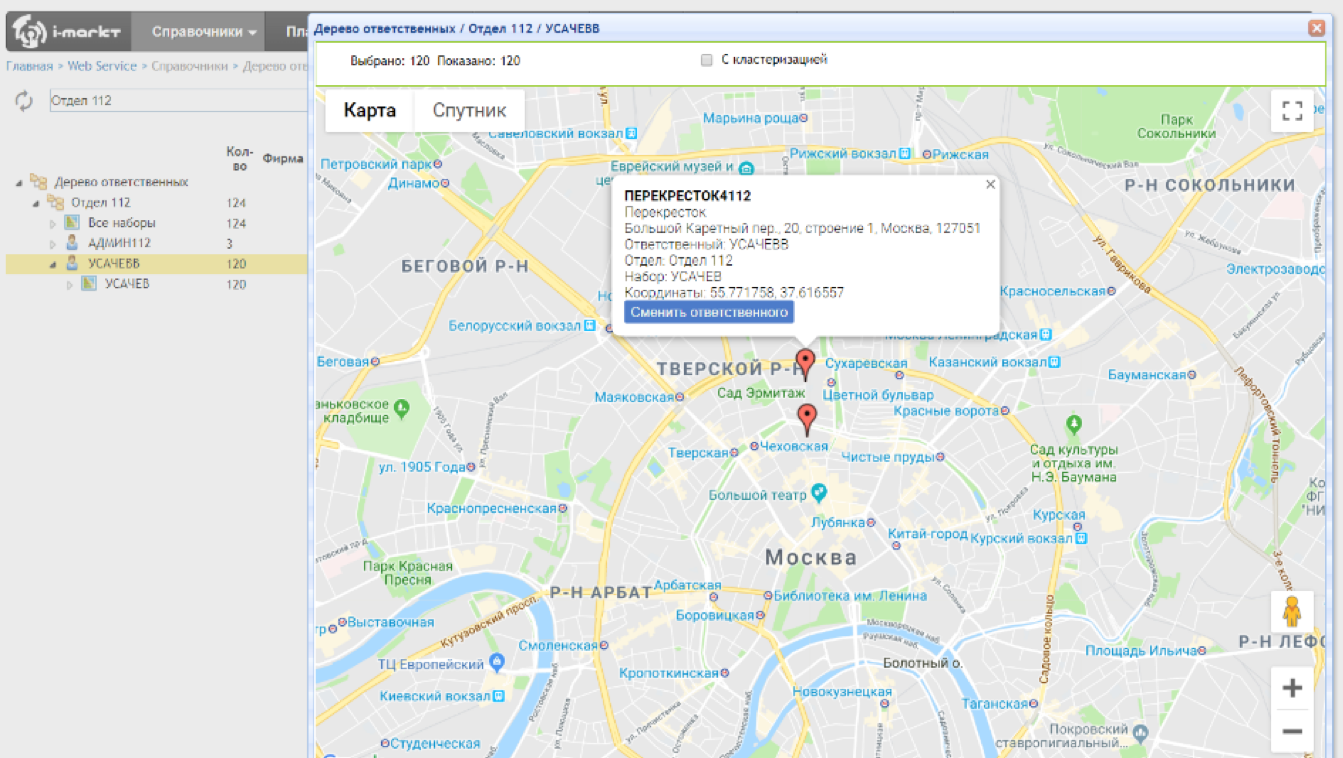Click the Чистые пруды metro icon

[x=941, y=457]
